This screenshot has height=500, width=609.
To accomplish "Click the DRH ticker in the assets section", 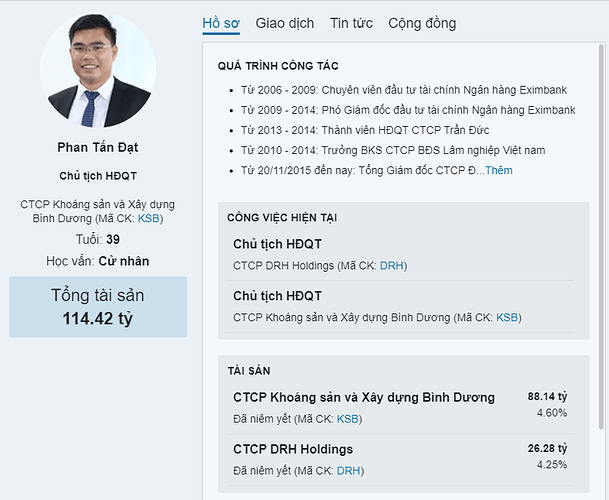I will click(348, 470).
